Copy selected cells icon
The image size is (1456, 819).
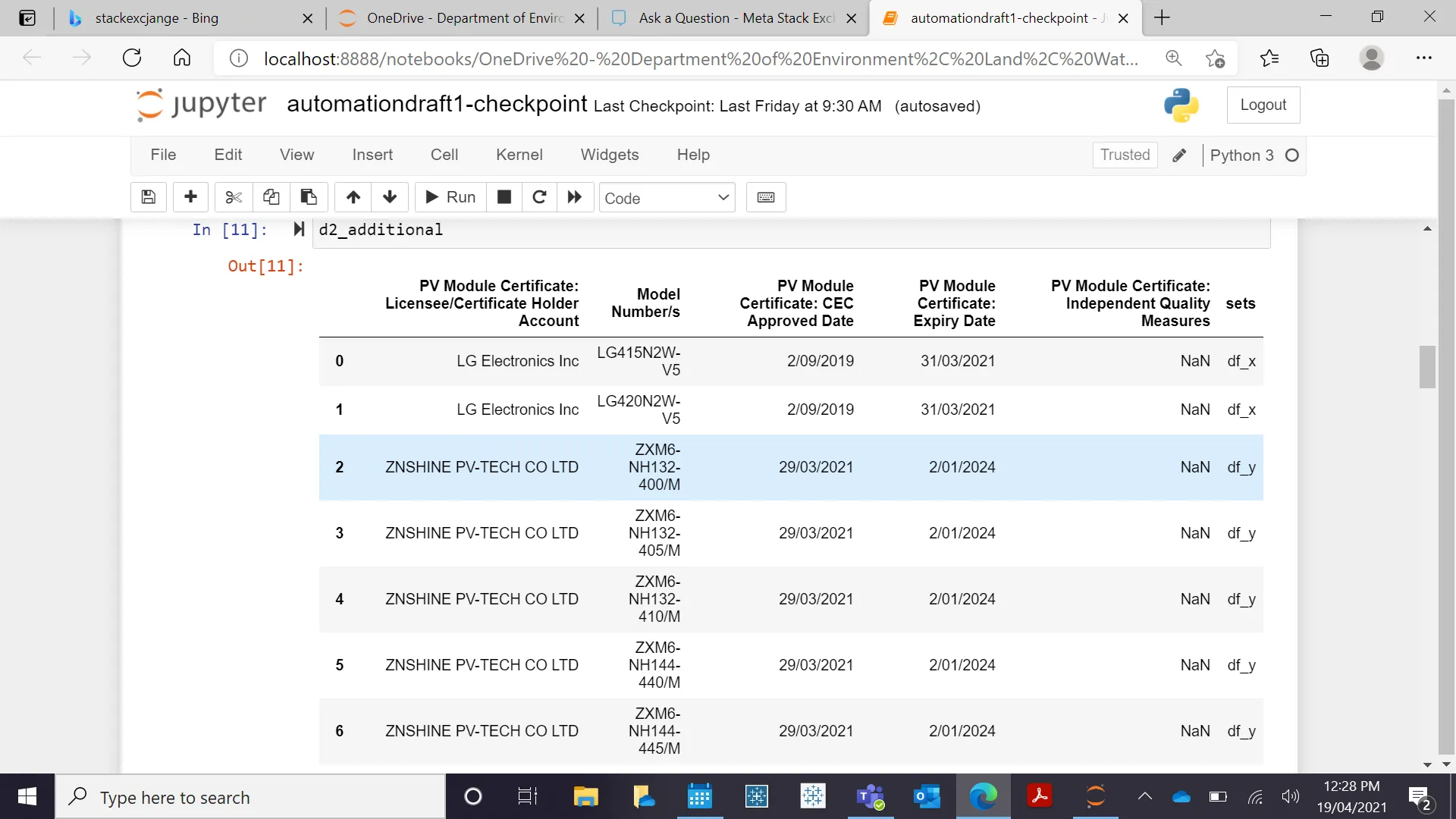pos(271,197)
